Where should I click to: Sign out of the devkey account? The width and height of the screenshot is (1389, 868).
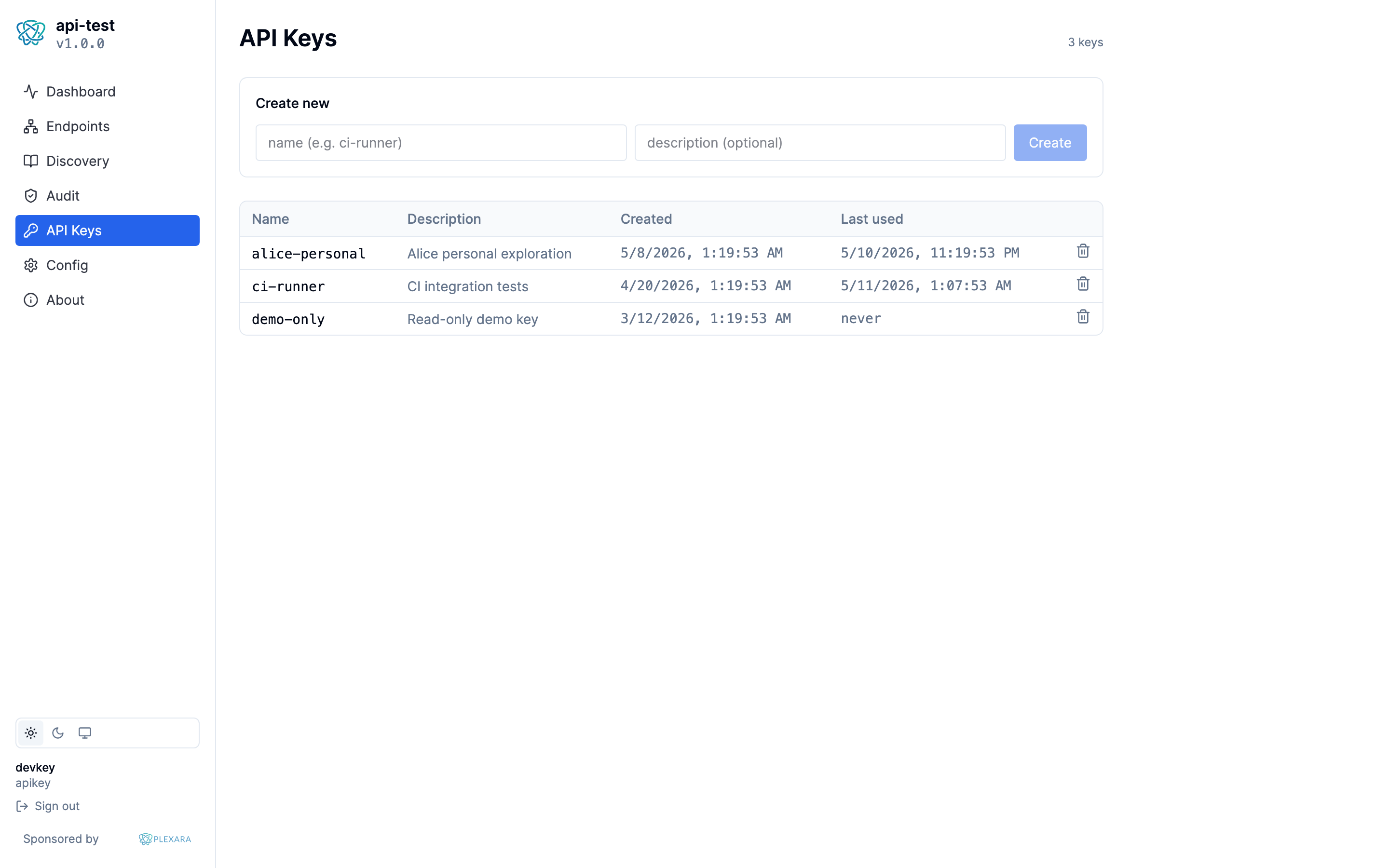click(48, 807)
